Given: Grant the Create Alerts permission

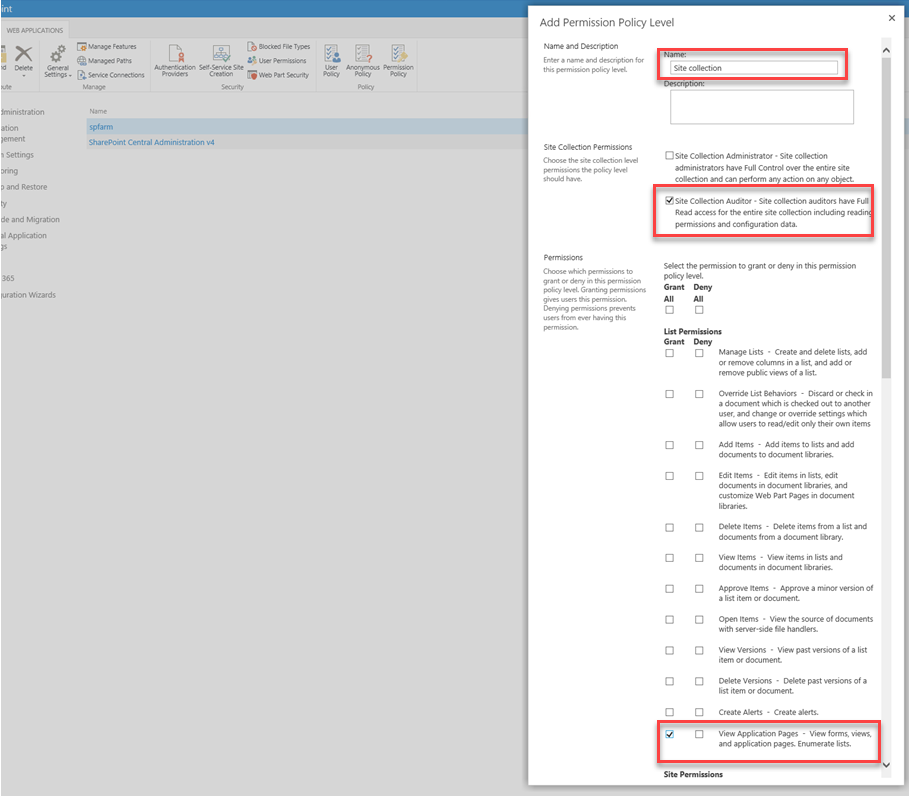Looking at the screenshot, I should (670, 712).
